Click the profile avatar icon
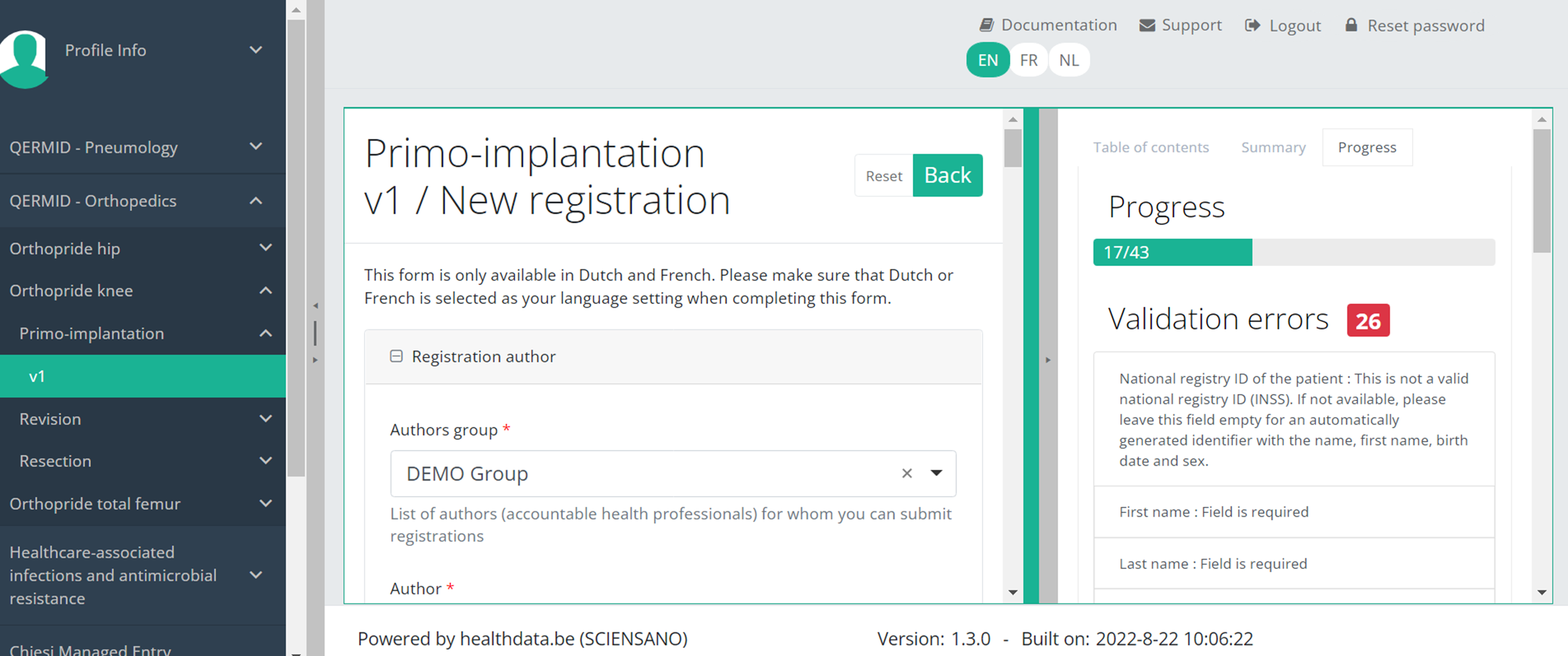The width and height of the screenshot is (1568, 656). coord(24,58)
